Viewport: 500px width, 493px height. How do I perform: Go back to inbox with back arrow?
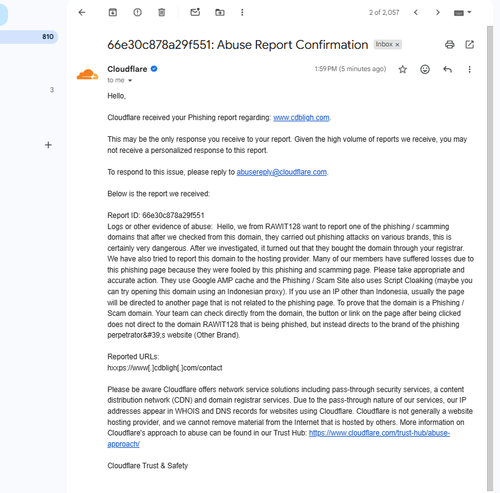(x=82, y=13)
